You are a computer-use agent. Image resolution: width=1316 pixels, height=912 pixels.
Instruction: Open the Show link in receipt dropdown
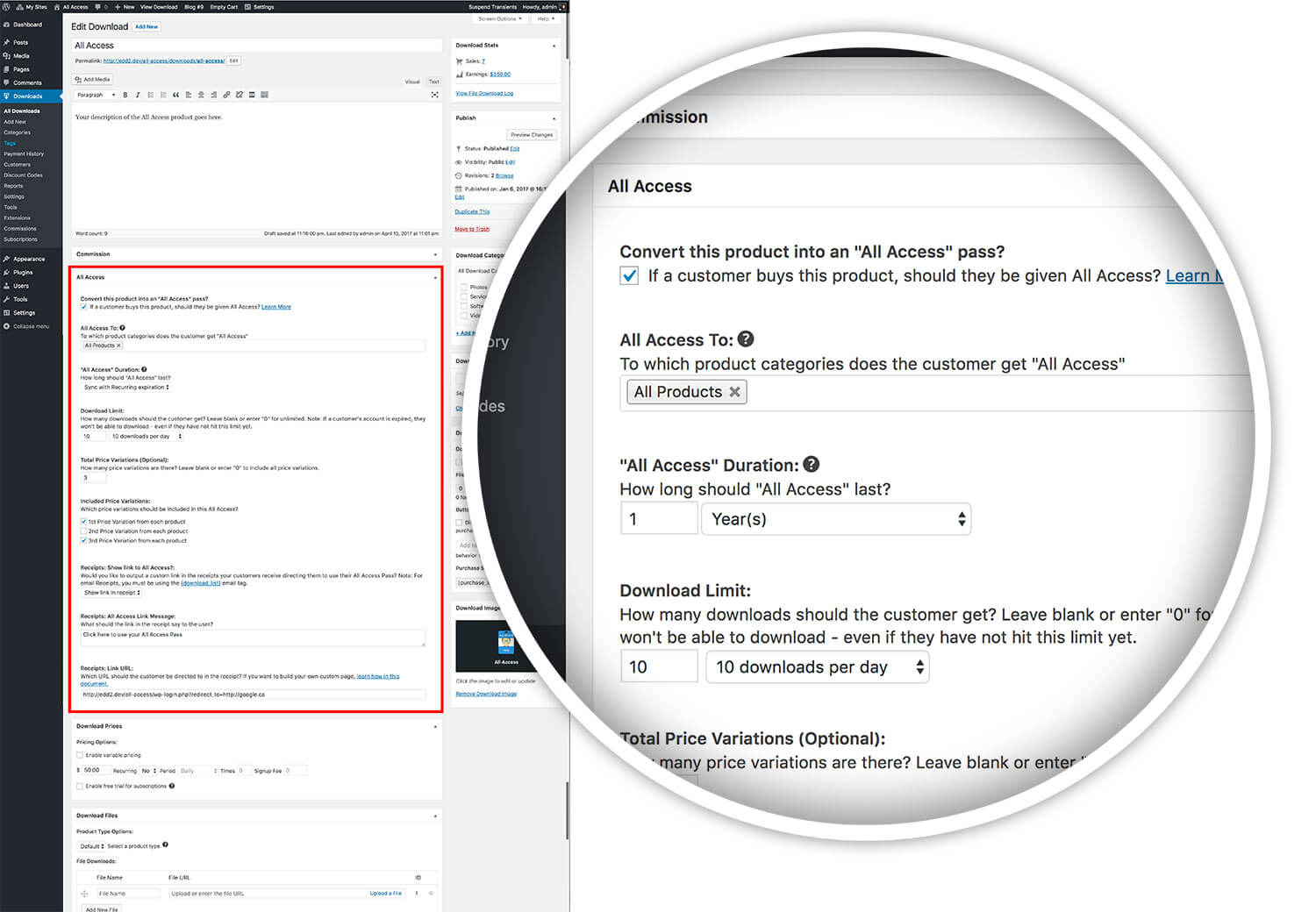point(112,593)
